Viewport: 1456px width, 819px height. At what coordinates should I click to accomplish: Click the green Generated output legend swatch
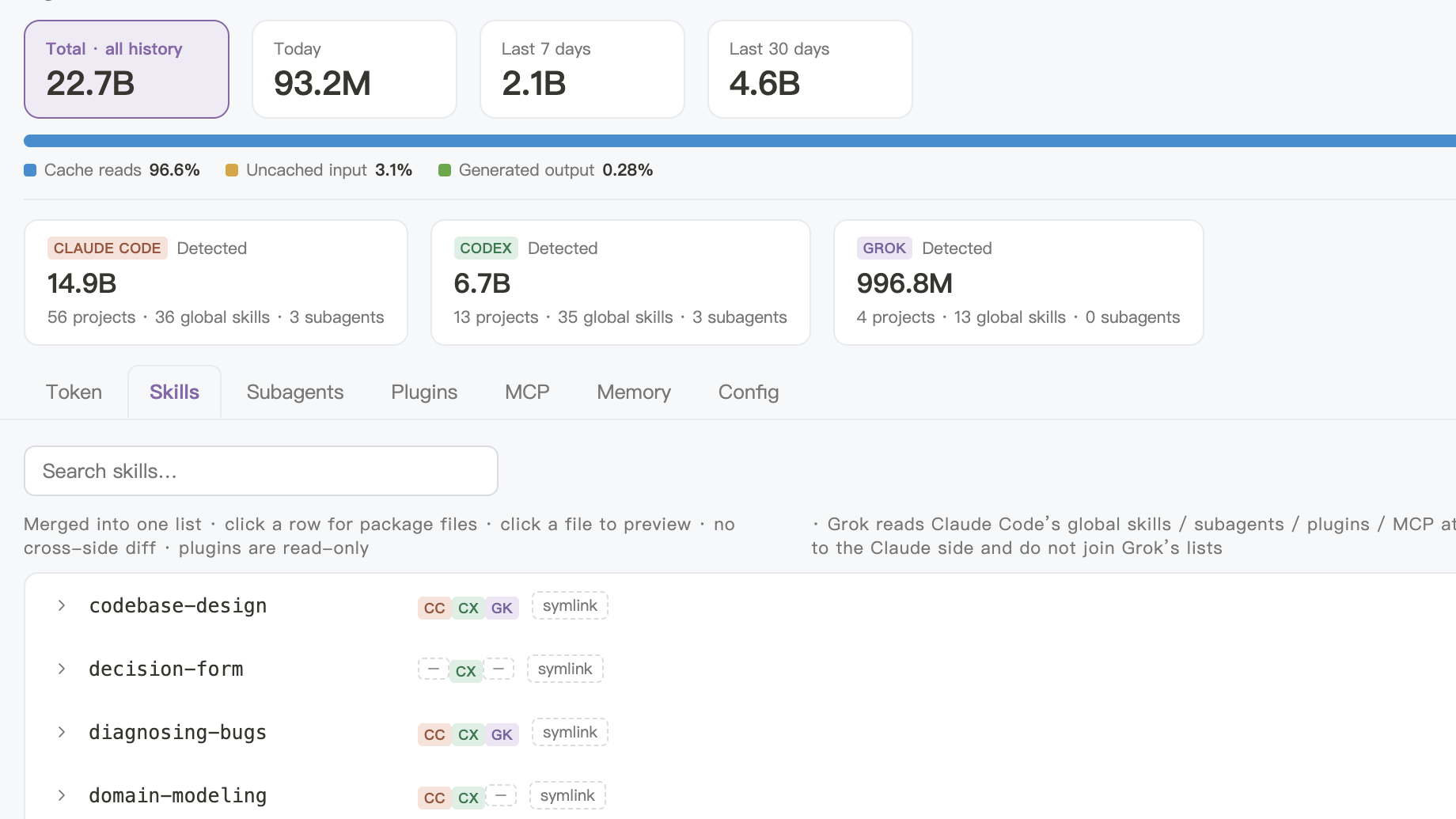click(445, 170)
